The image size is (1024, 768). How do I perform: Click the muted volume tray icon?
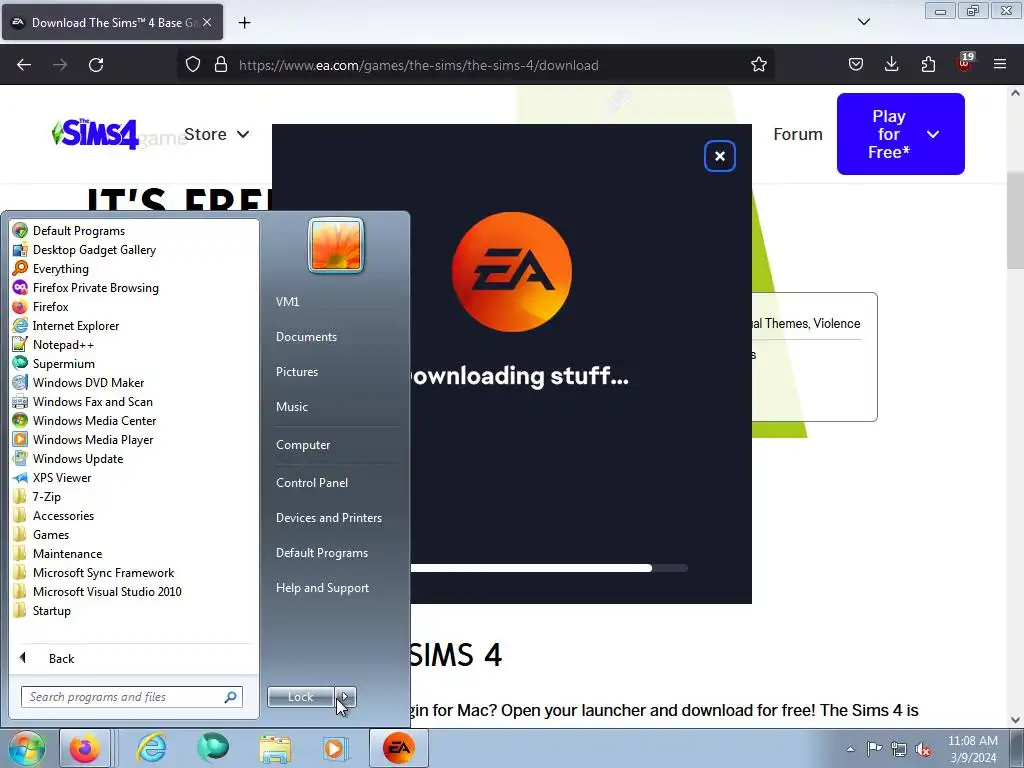click(x=923, y=749)
